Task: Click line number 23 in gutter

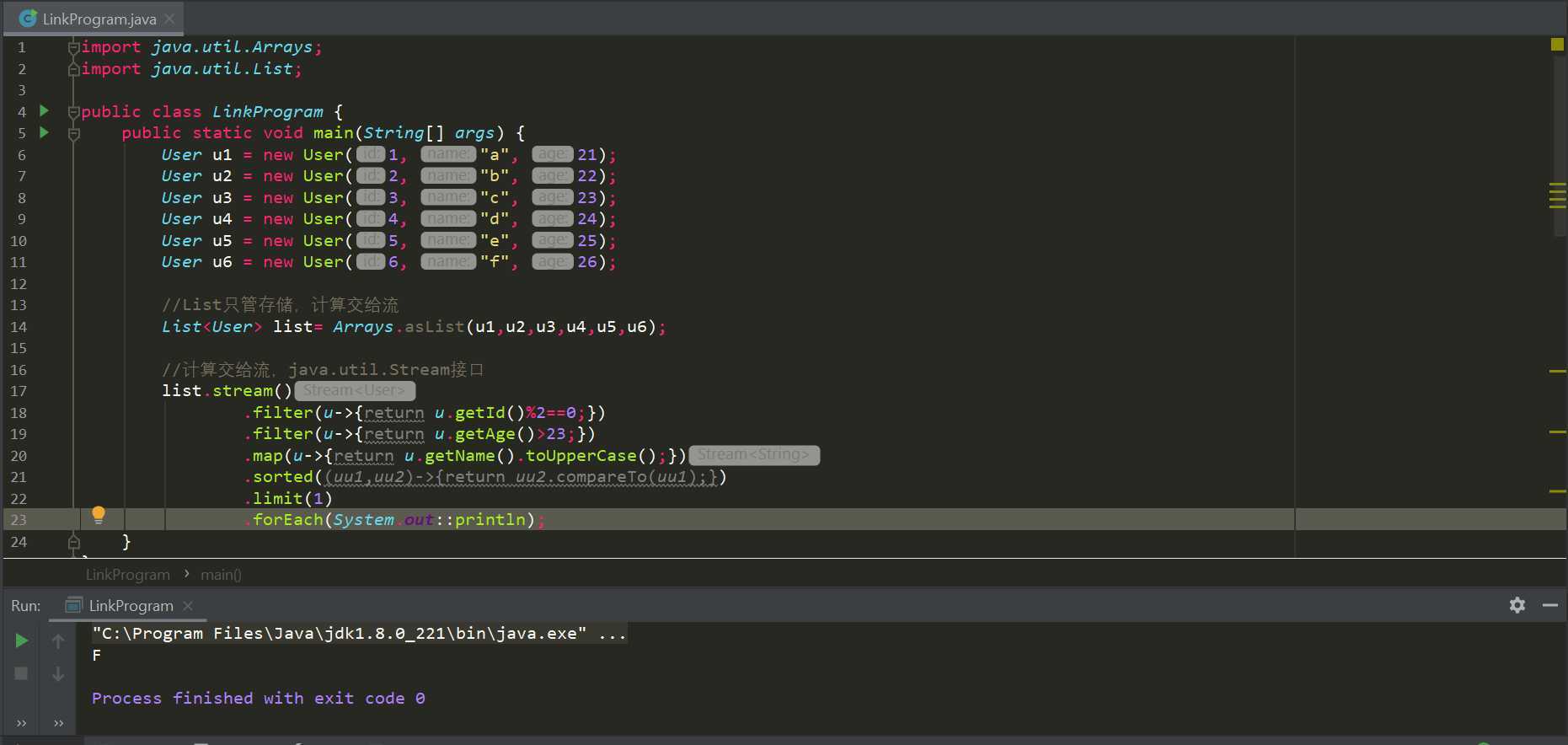Action: point(19,520)
